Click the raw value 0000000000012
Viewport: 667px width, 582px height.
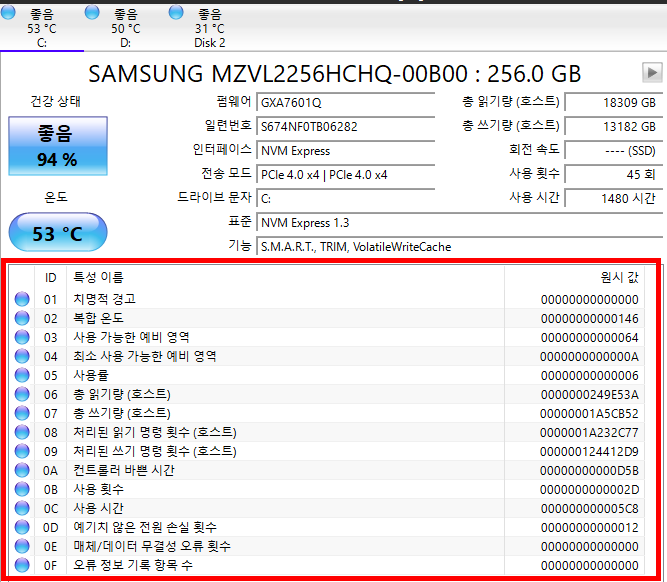pos(590,528)
